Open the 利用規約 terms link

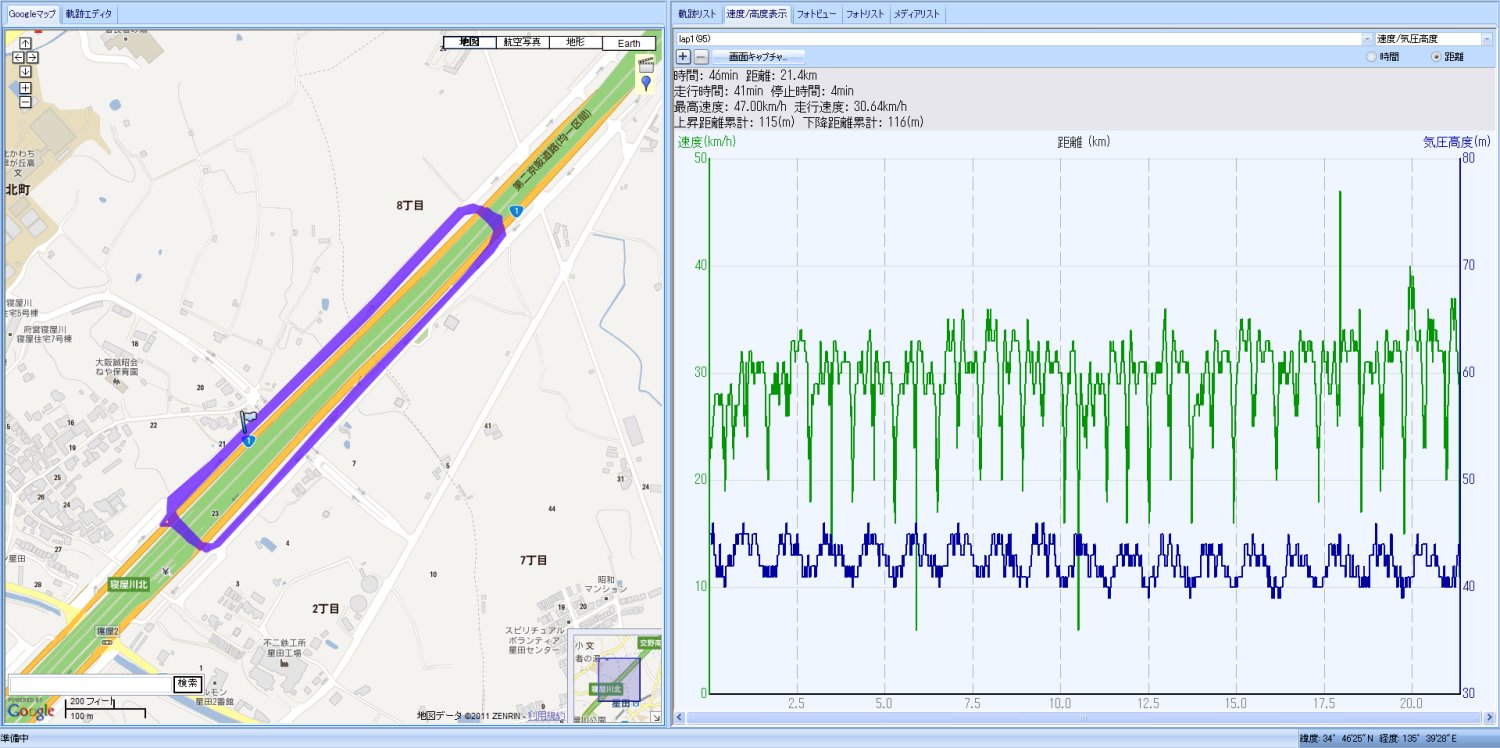tap(546, 715)
